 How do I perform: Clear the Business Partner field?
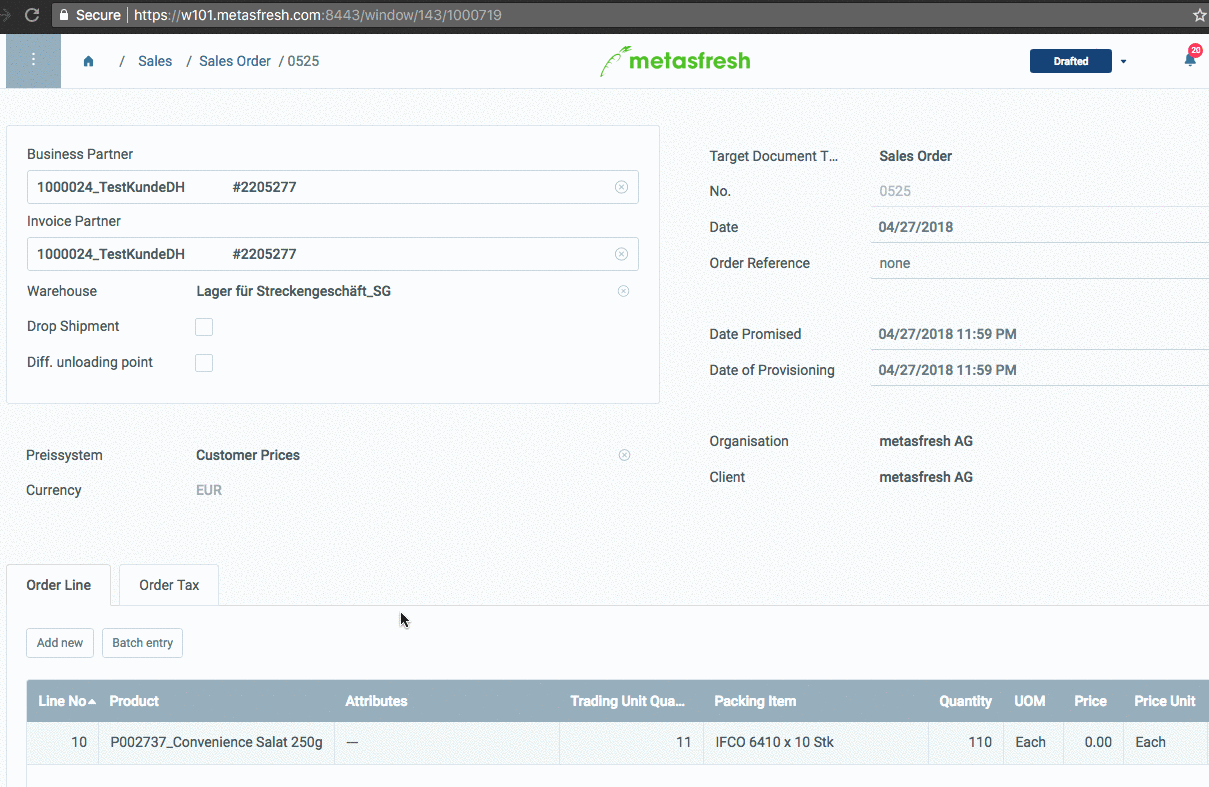[x=621, y=187]
